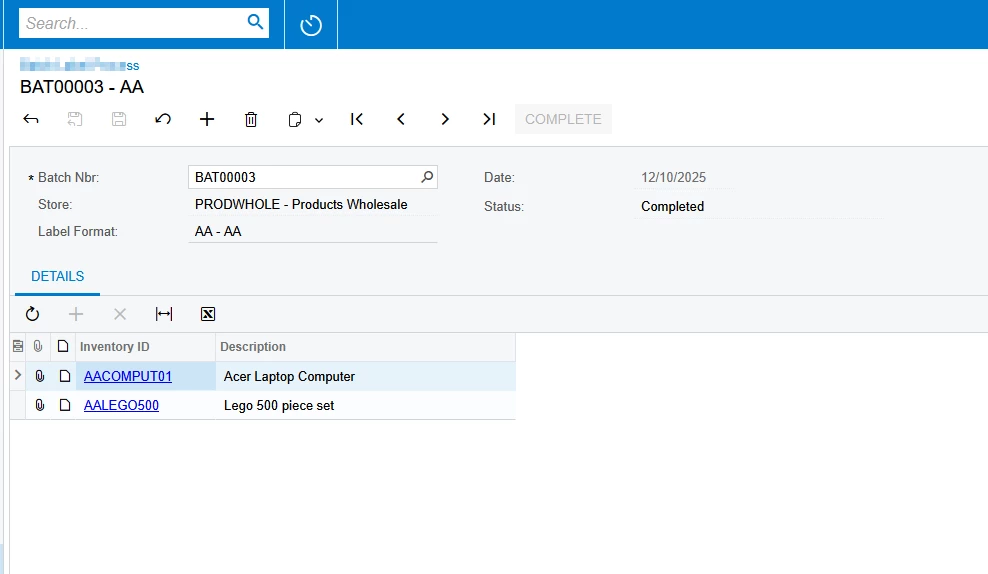Image resolution: width=988 pixels, height=574 pixels.
Task: Click the Save and Close icon
Action: (x=75, y=119)
